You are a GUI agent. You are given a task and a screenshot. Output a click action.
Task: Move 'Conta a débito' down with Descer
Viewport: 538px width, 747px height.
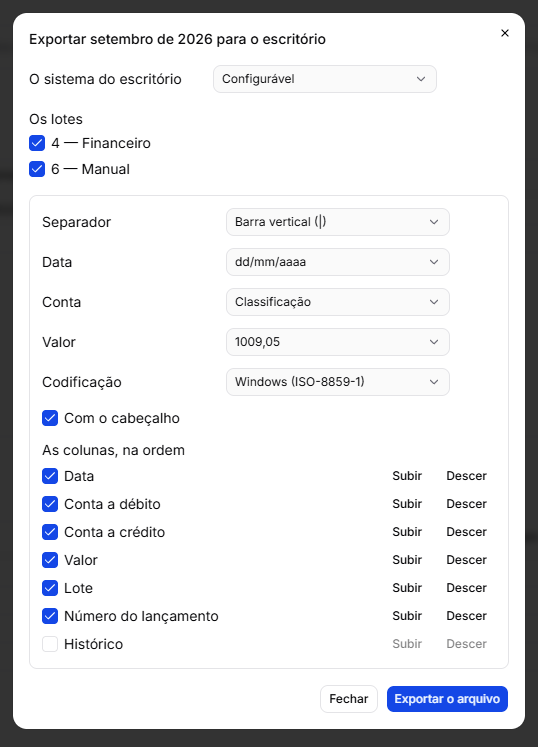pos(467,504)
